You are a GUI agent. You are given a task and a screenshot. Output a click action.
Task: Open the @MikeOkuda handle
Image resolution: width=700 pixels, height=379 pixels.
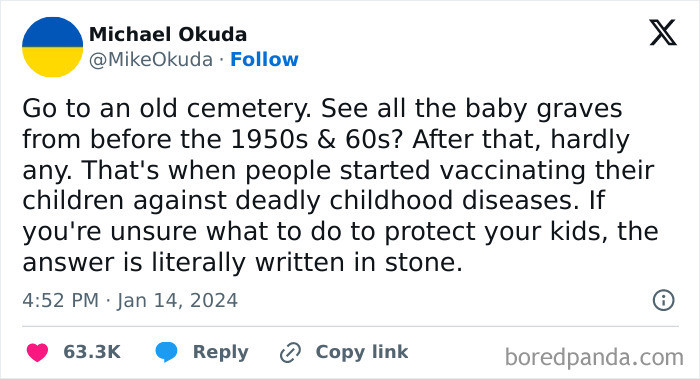click(151, 60)
